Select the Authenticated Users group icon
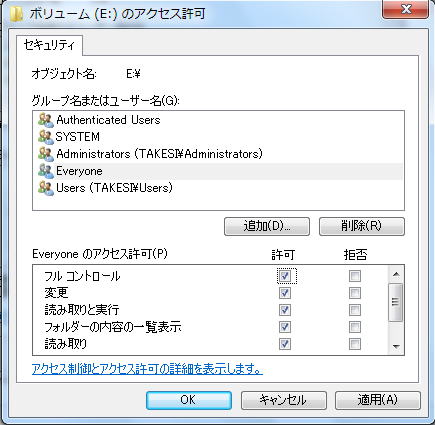The height and width of the screenshot is (425, 435). (46, 120)
